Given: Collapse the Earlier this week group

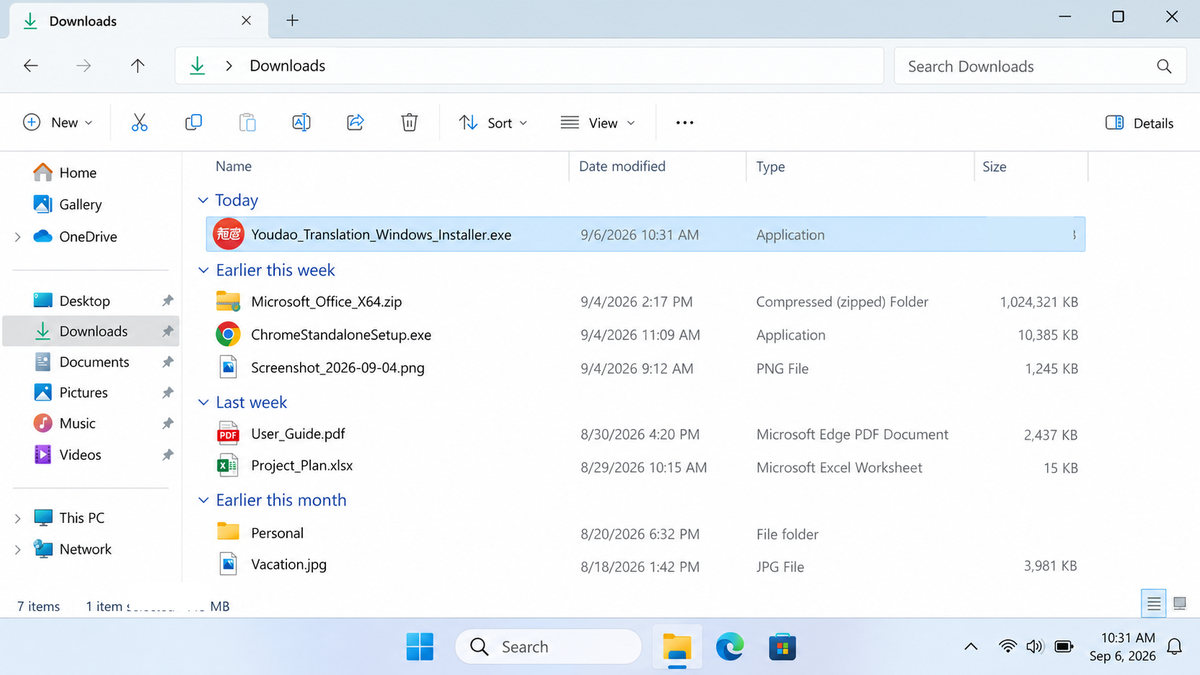Looking at the screenshot, I should tap(203, 270).
